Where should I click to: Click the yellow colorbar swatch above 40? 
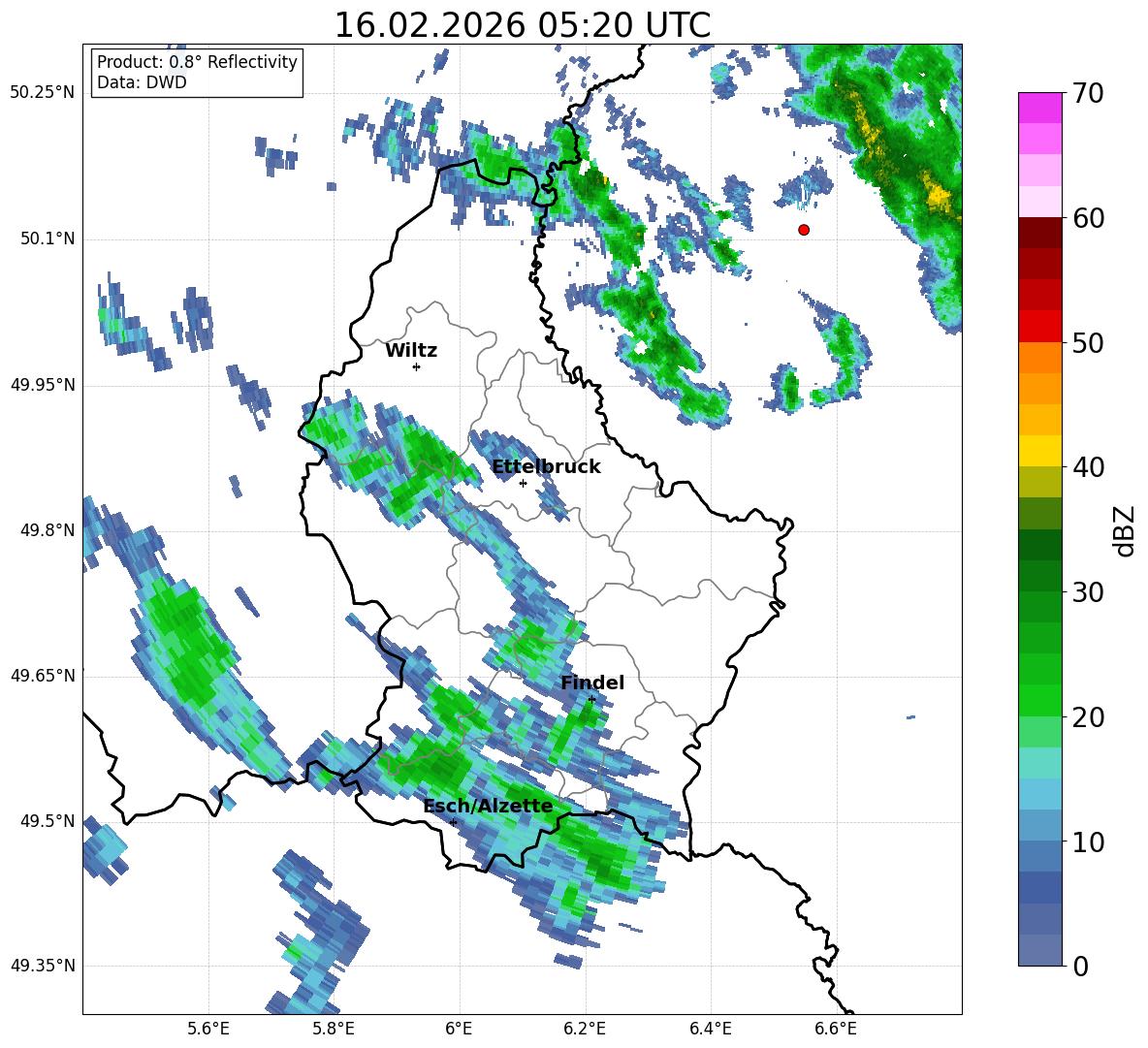(1039, 452)
